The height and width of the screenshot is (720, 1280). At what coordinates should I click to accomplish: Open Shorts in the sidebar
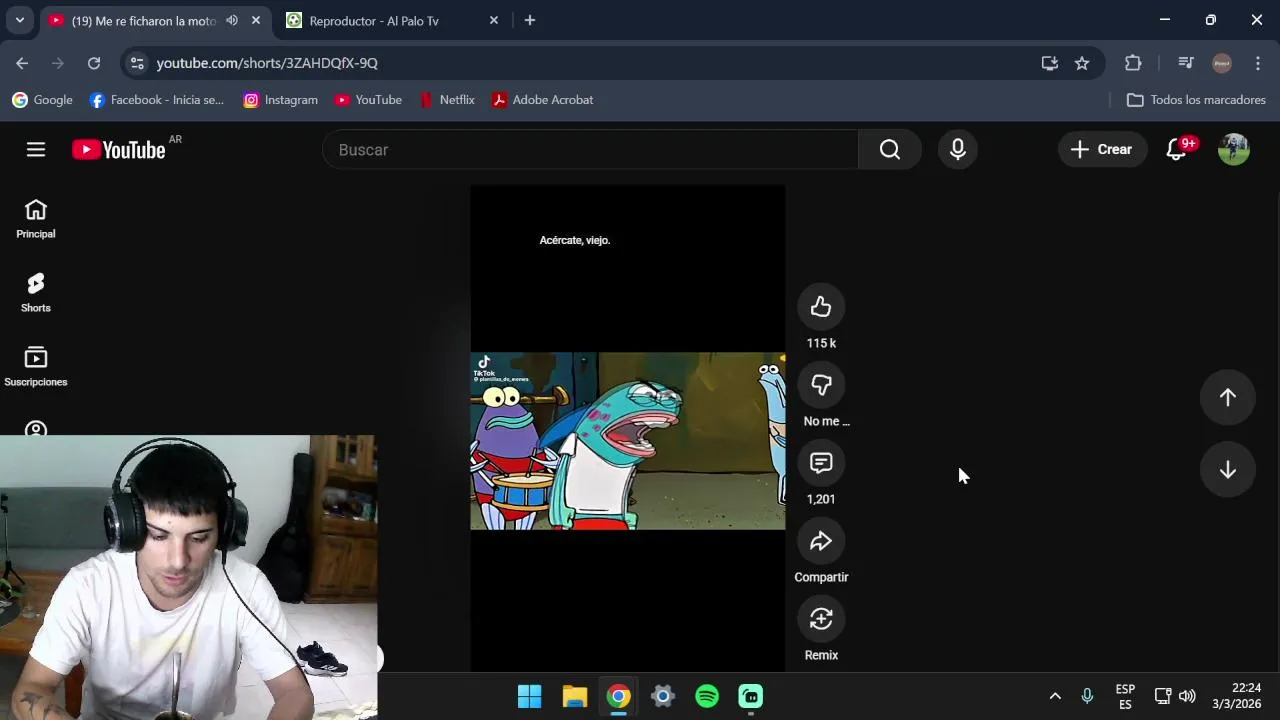tap(36, 293)
